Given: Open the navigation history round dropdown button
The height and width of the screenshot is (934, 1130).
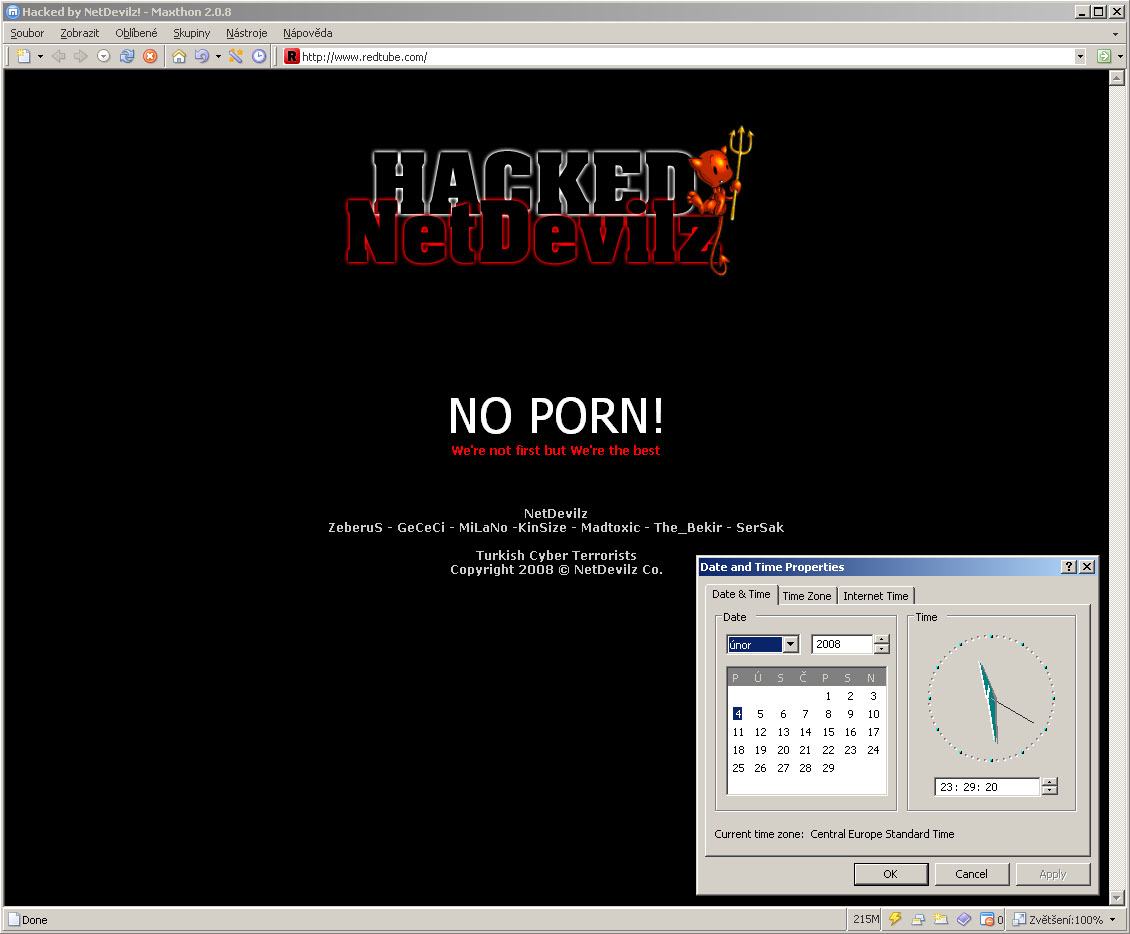Looking at the screenshot, I should point(103,56).
